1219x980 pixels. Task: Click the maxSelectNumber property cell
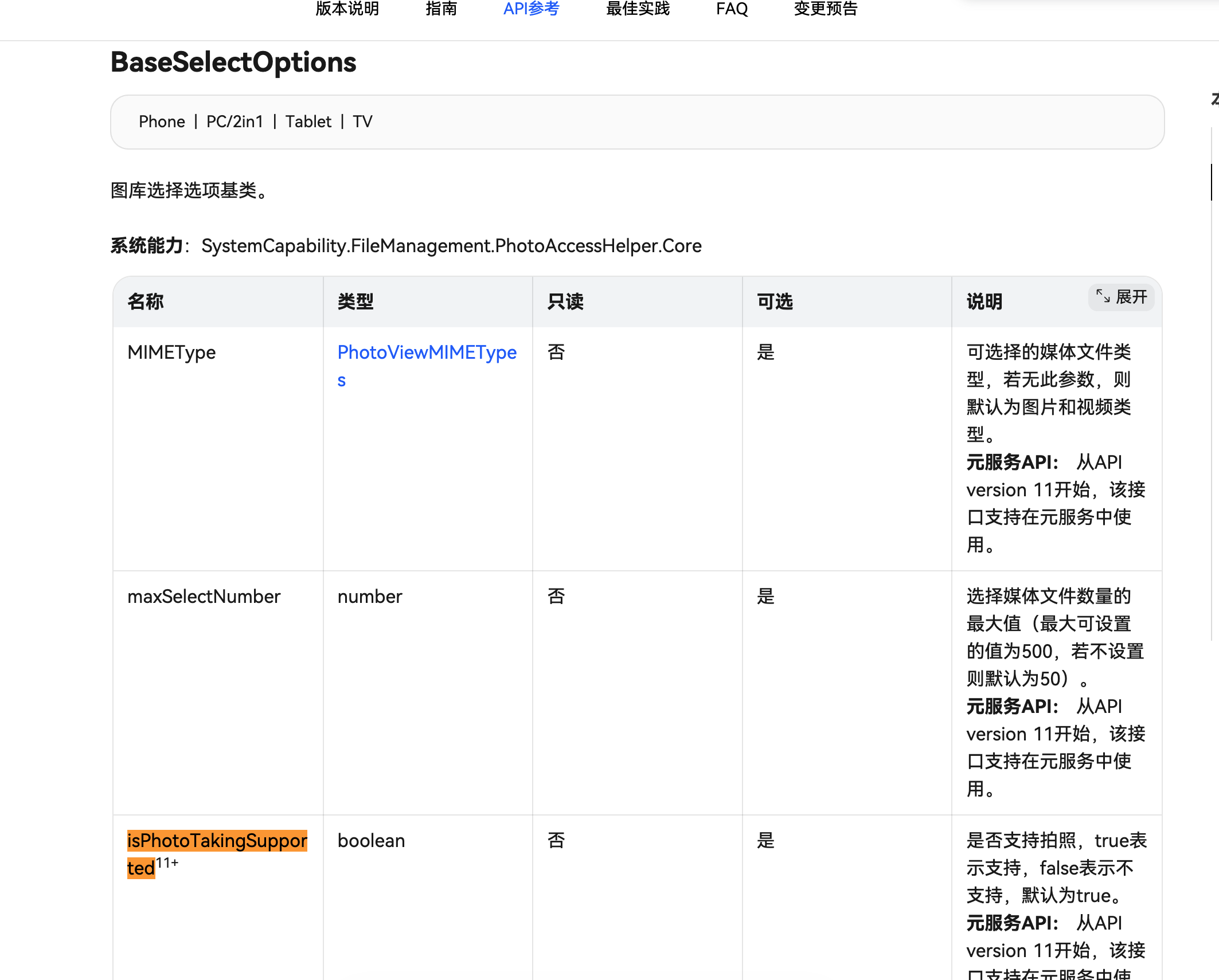tap(204, 597)
